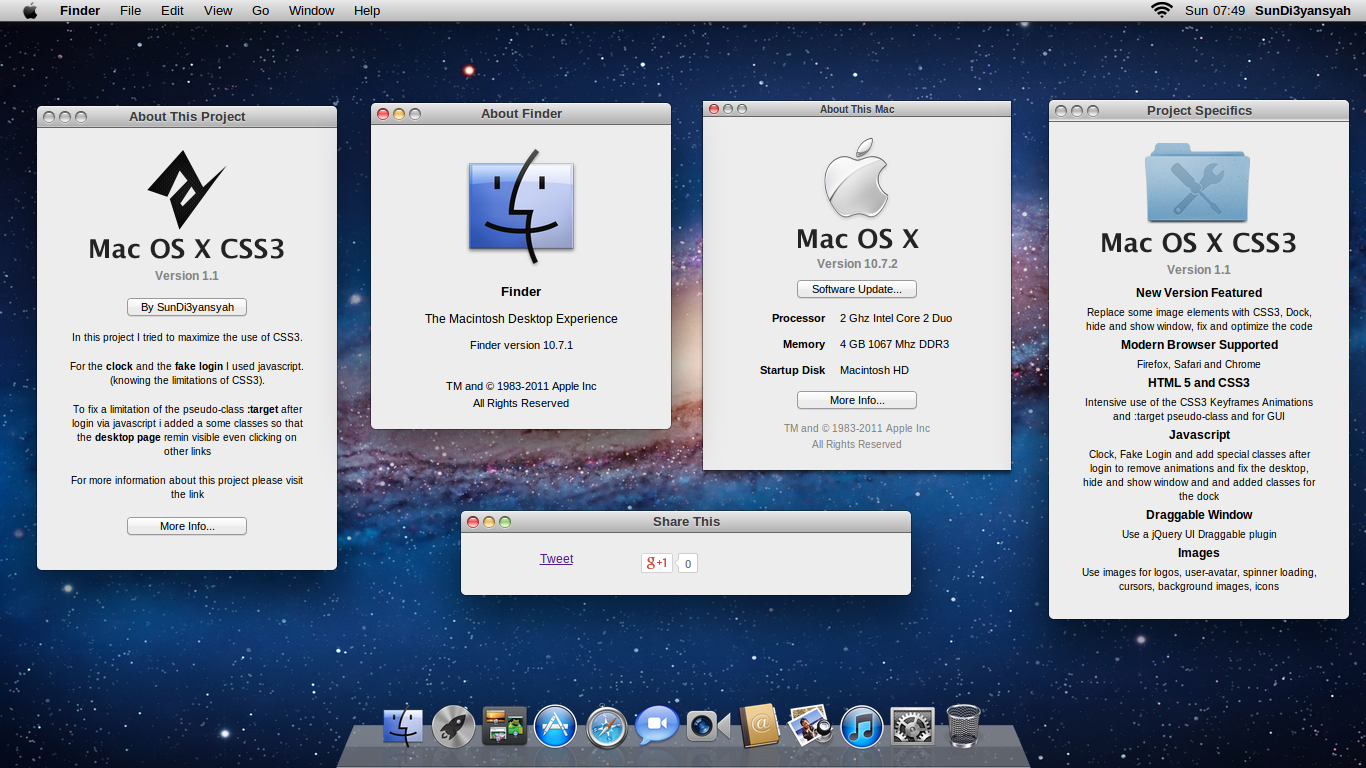The image size is (1366, 768).
Task: Click the Wi-Fi status icon
Action: (1161, 10)
